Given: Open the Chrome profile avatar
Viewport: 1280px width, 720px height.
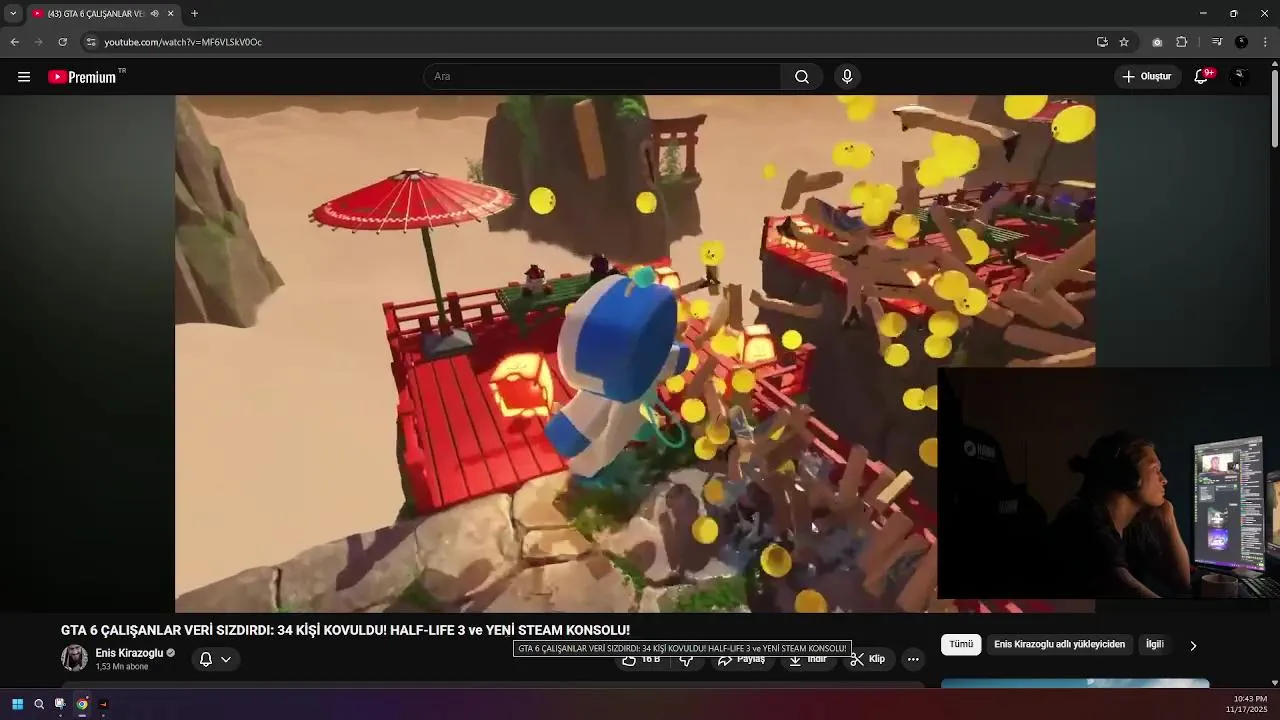Looking at the screenshot, I should [1241, 42].
